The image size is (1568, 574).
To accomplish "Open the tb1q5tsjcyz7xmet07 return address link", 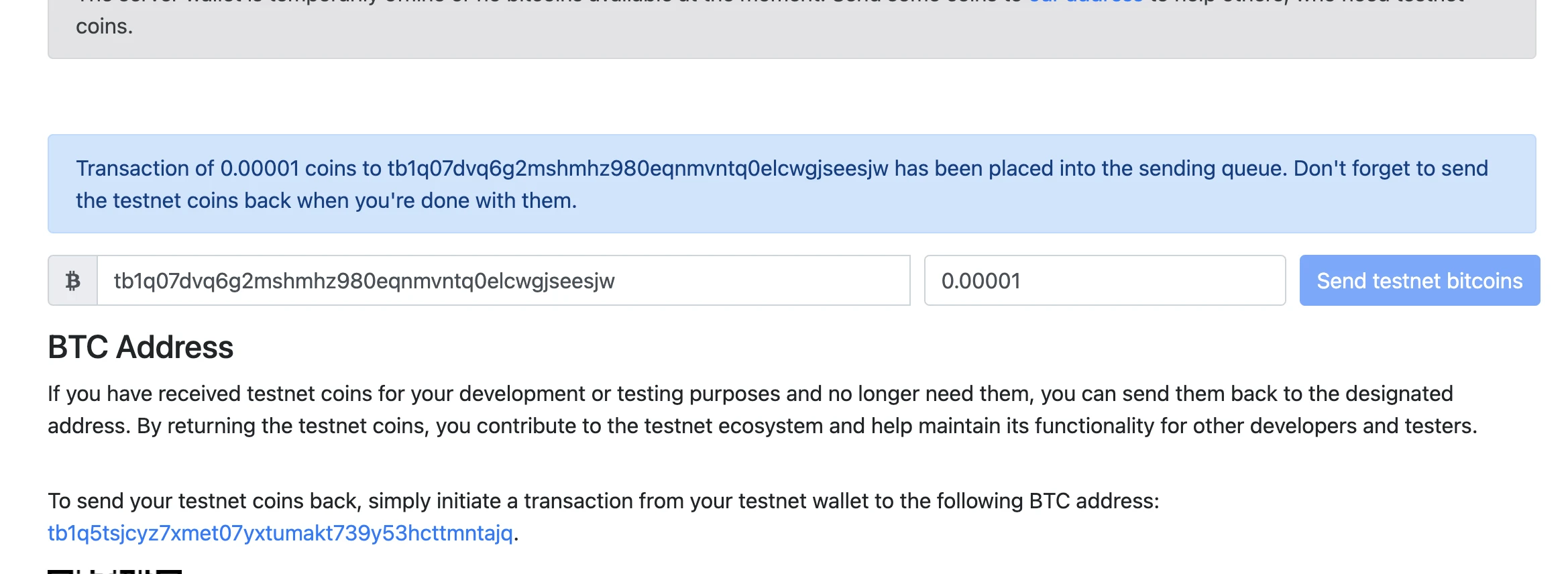I will pyautogui.click(x=280, y=533).
